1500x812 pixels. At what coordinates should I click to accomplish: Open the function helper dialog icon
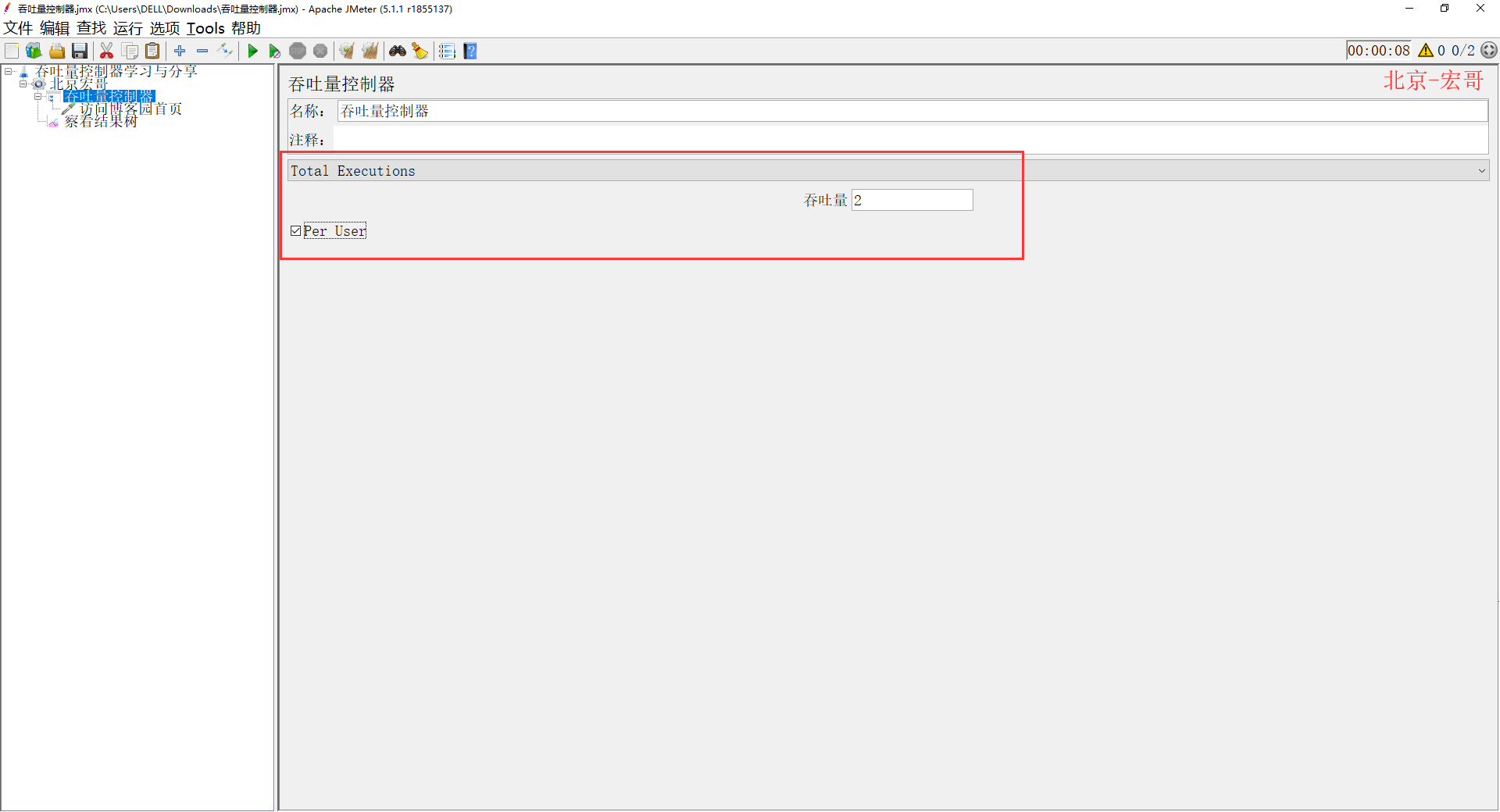click(447, 51)
